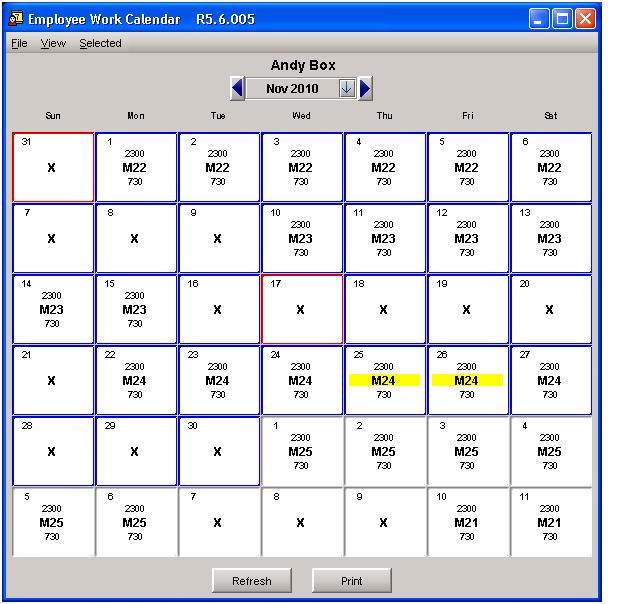Select highlighted M24 shift on November 26
The width and height of the screenshot is (640, 604).
pos(467,380)
